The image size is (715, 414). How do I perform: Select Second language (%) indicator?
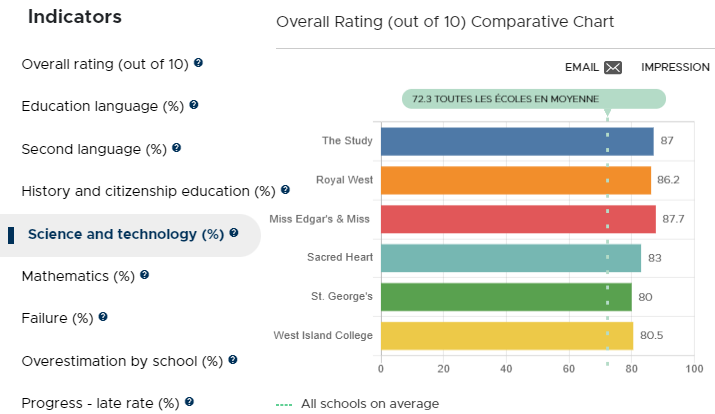coord(94,149)
